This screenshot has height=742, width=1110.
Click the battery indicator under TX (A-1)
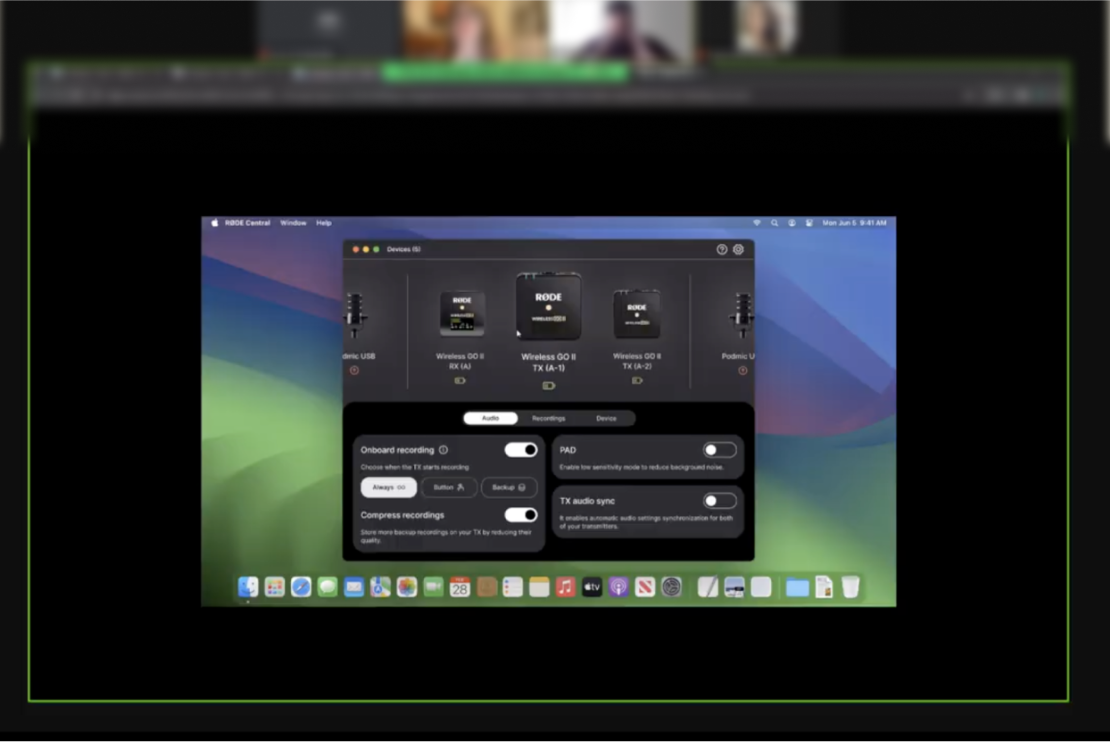pos(548,385)
